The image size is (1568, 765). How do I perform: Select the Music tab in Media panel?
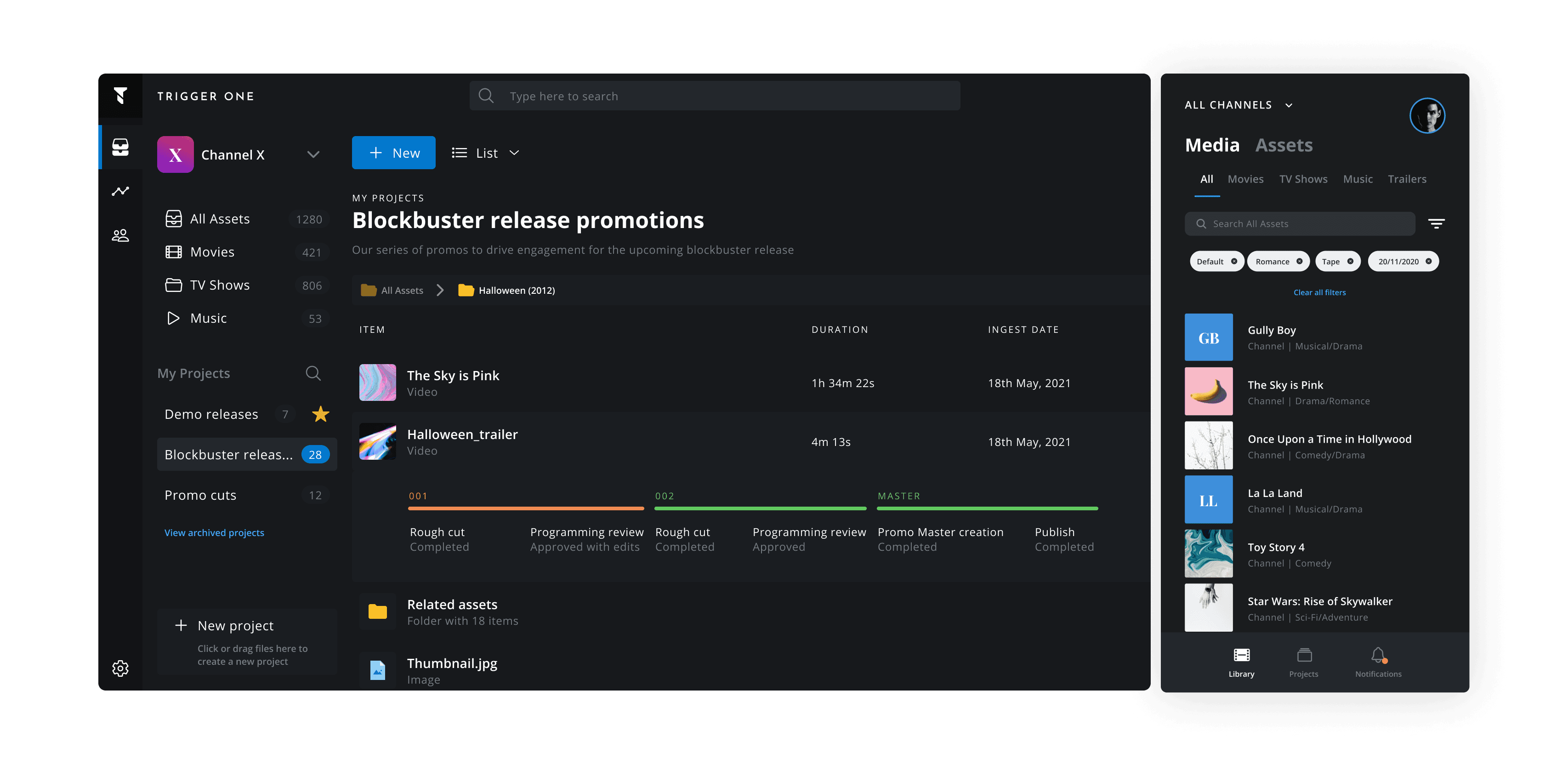pos(1358,179)
